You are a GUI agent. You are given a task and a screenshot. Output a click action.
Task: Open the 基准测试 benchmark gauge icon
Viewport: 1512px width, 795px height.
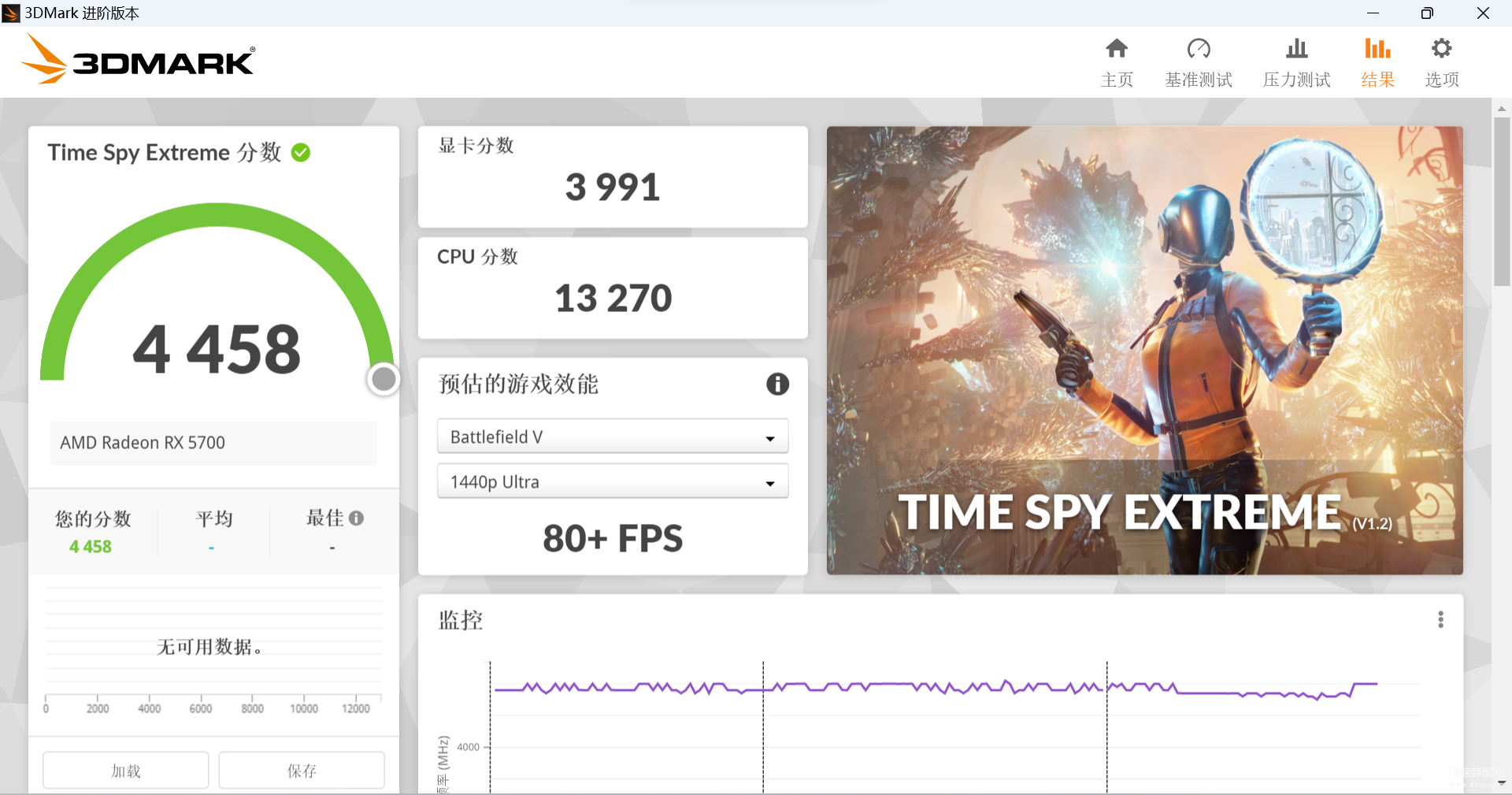click(x=1199, y=49)
